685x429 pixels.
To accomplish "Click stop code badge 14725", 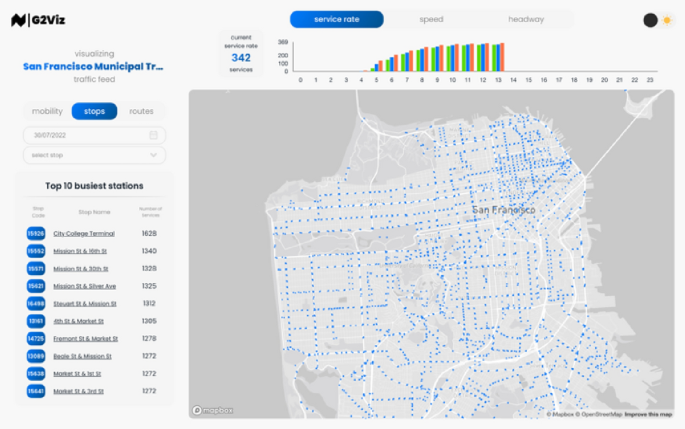I will click(x=36, y=338).
